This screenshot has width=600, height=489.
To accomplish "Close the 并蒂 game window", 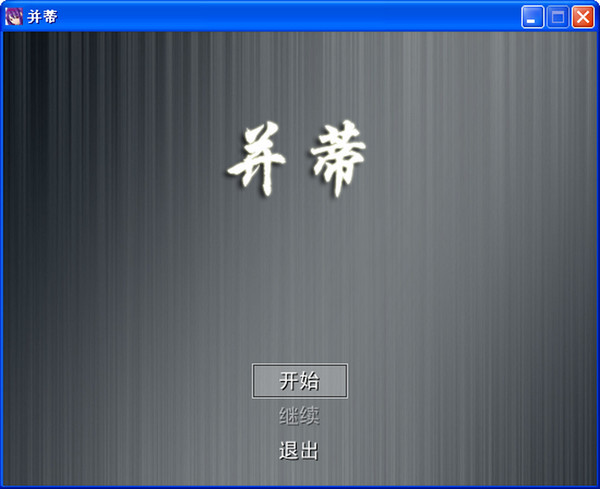I will [583, 17].
